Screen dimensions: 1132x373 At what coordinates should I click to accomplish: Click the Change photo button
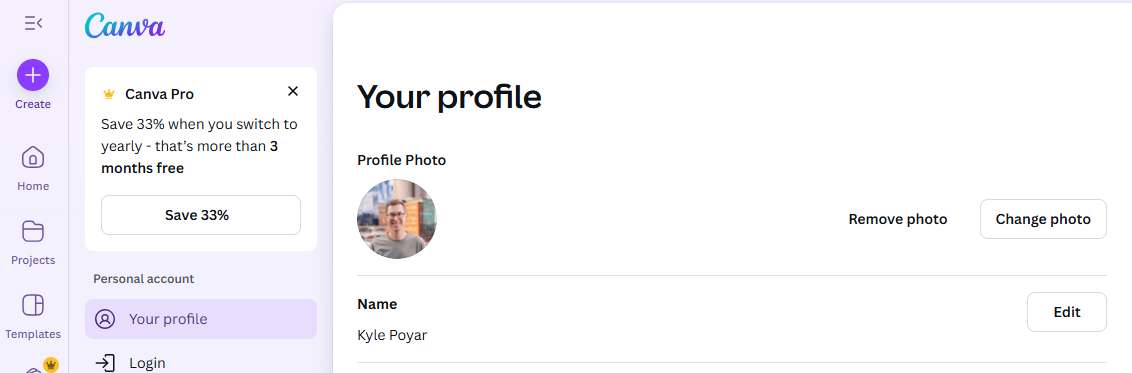pos(1043,219)
